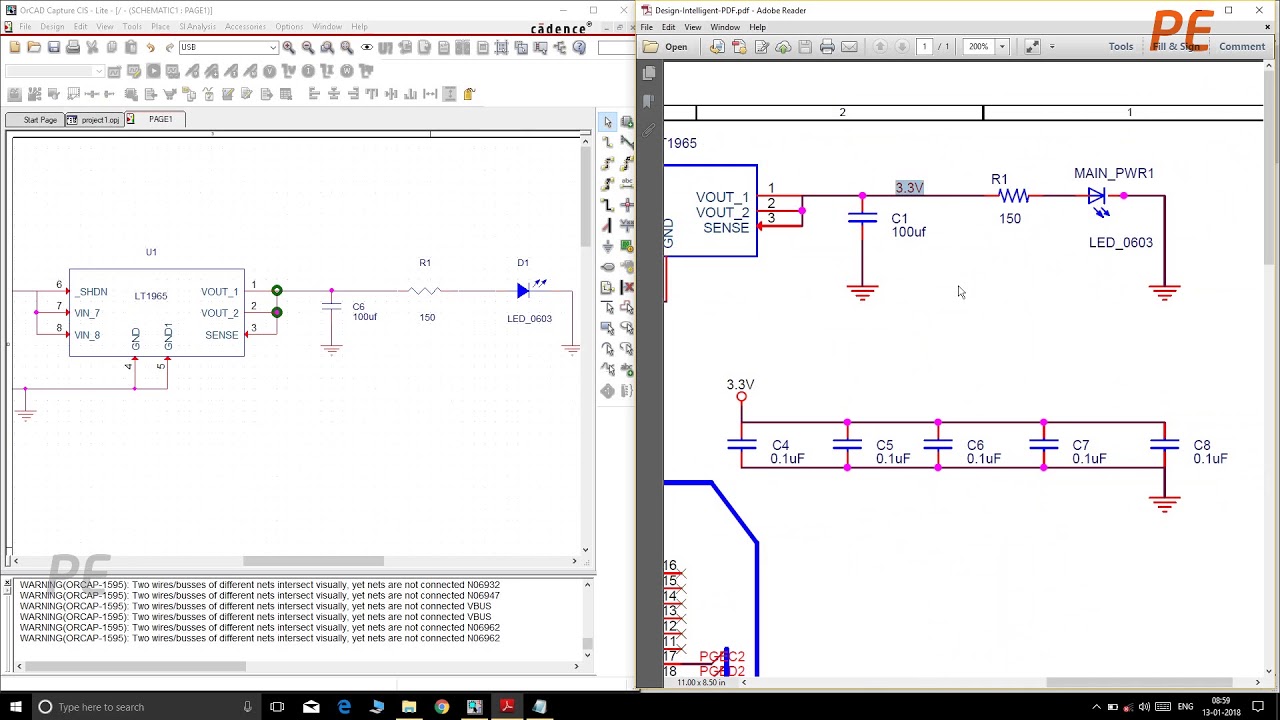
Task: Select the Place Net Alias abc tool
Action: click(627, 183)
